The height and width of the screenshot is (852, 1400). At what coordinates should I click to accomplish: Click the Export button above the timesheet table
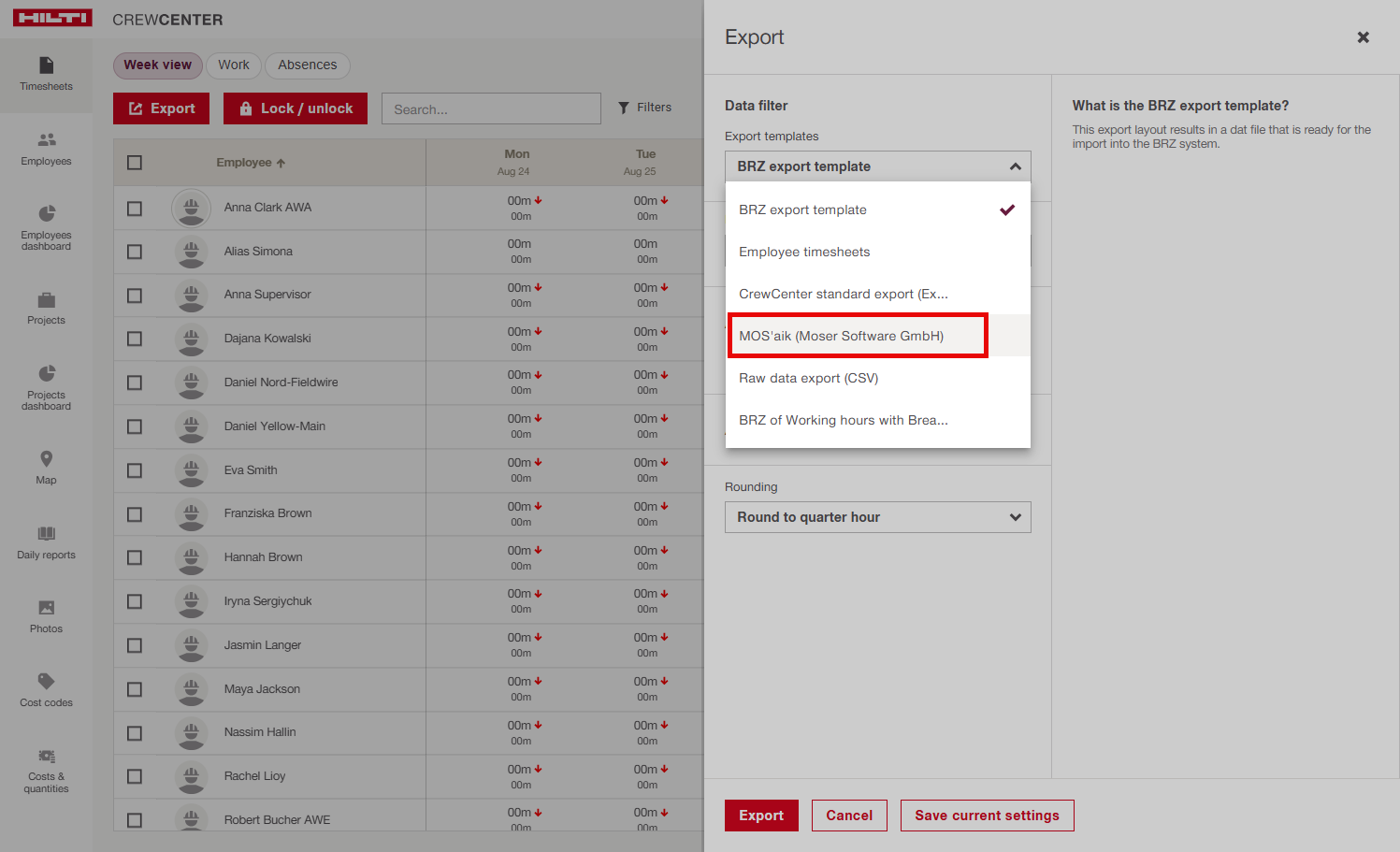[161, 108]
